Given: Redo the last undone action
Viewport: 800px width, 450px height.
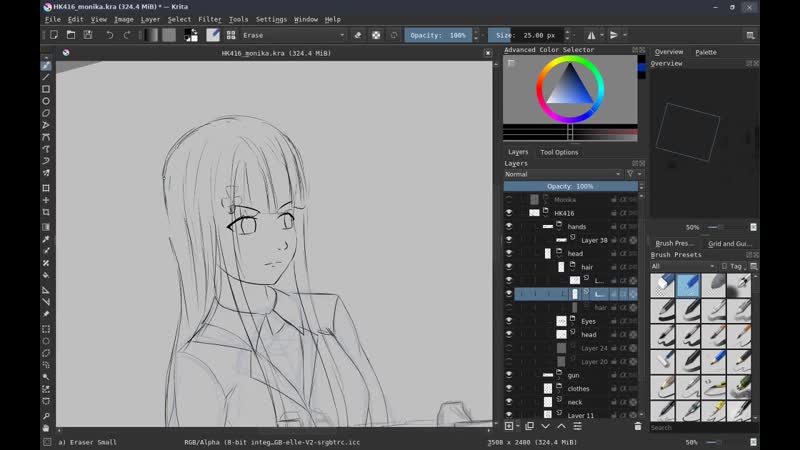Looking at the screenshot, I should click(x=127, y=35).
